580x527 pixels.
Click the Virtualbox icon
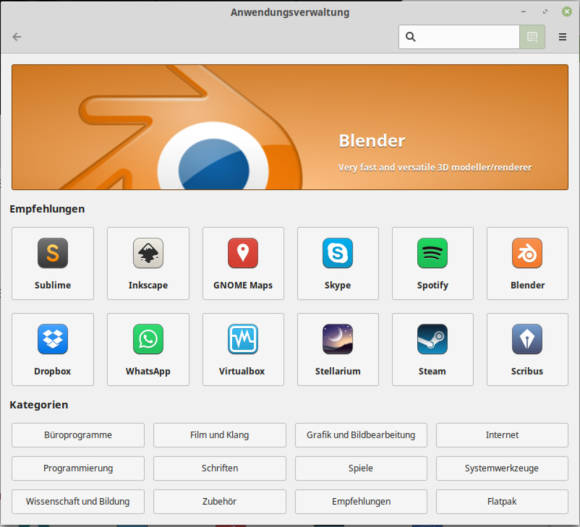tap(243, 339)
